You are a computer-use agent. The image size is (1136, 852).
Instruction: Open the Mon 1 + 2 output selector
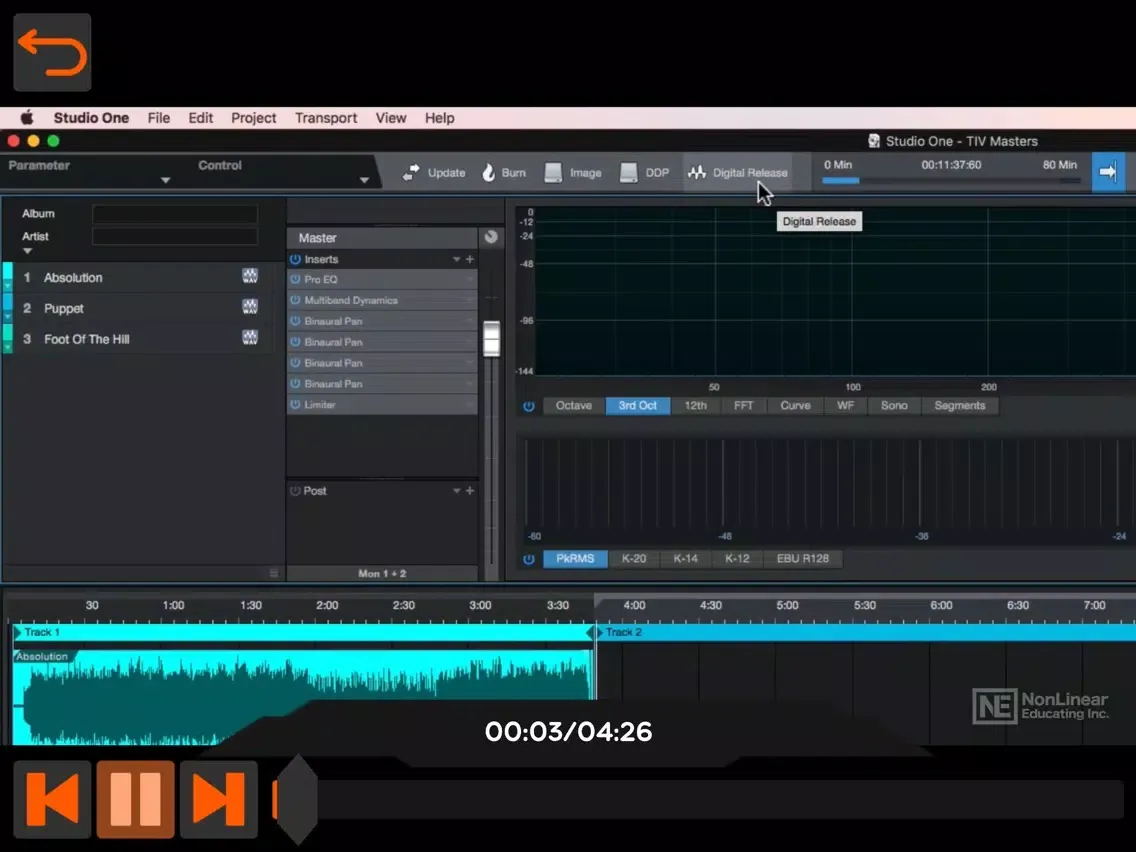[x=382, y=573]
